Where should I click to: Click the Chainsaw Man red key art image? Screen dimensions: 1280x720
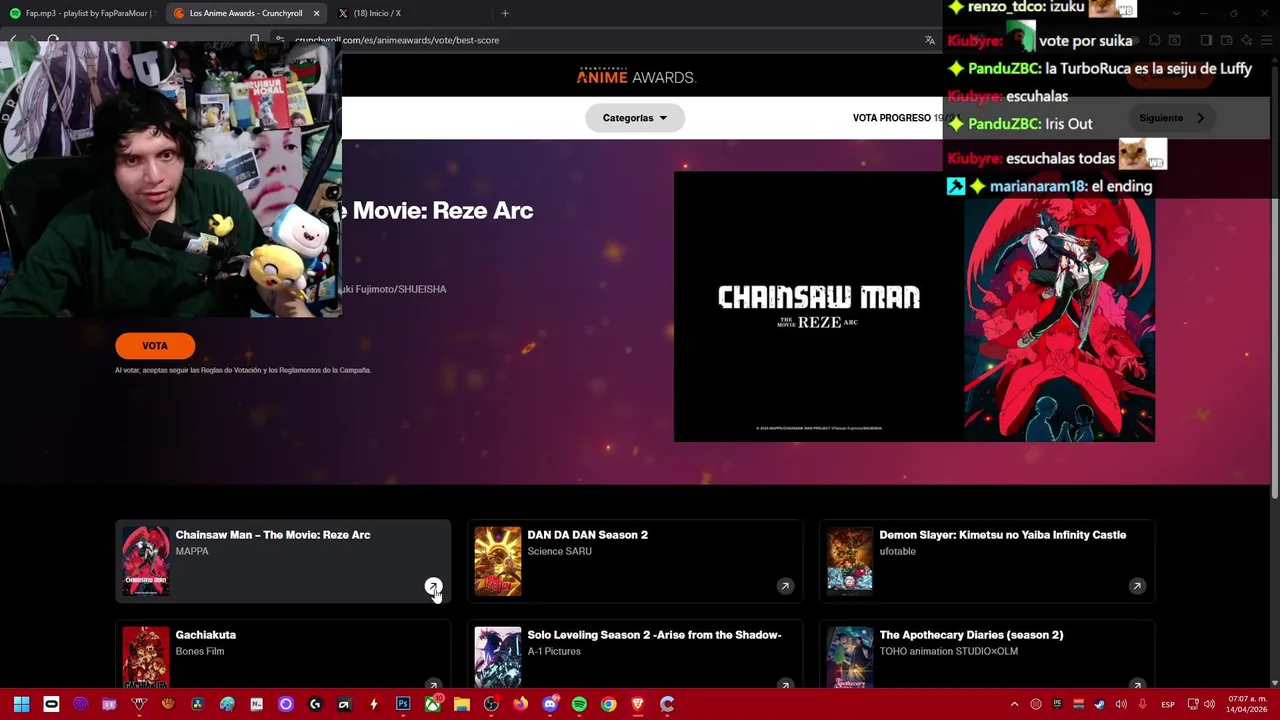pos(1059,318)
